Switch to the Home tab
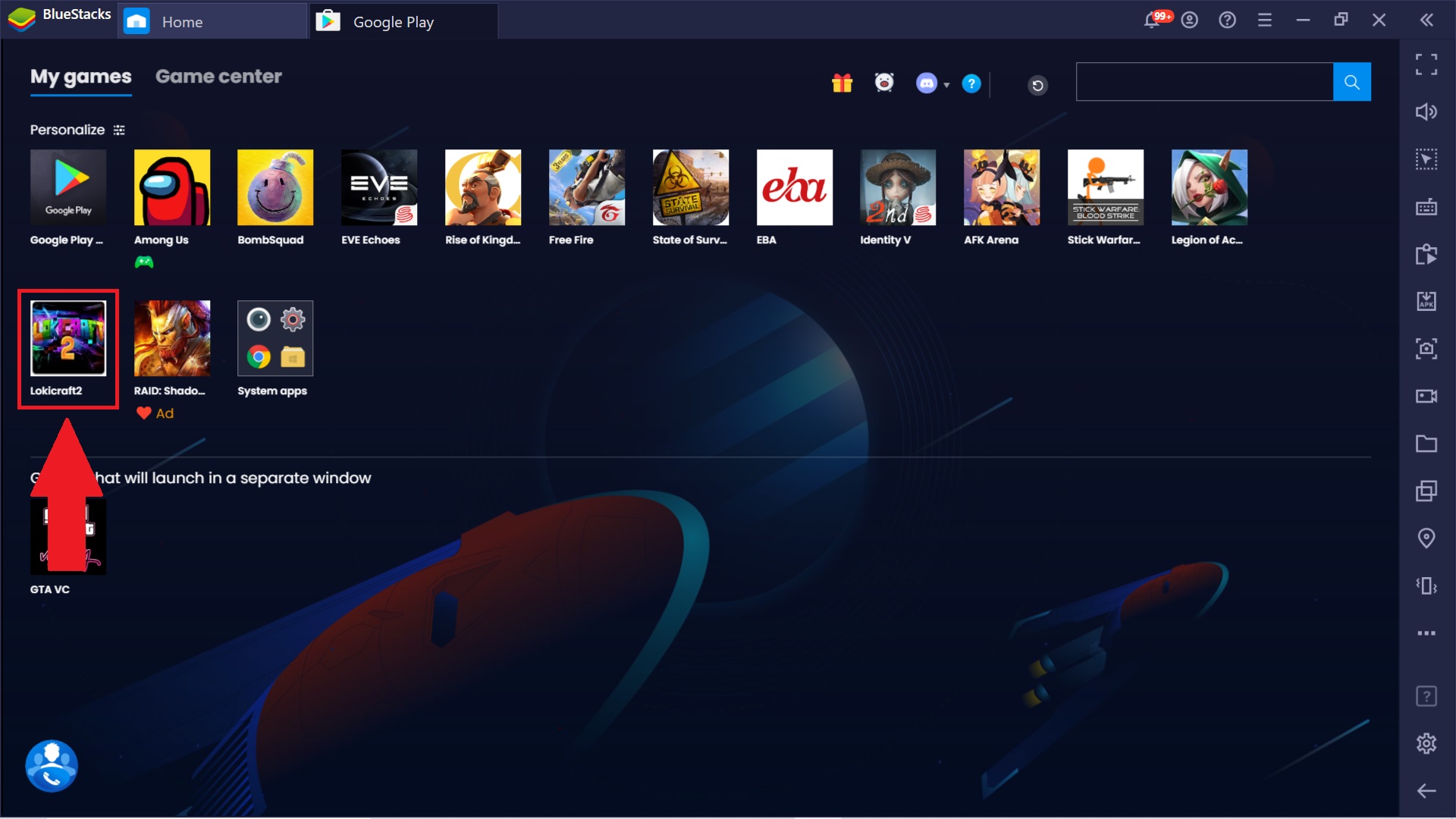Screen dimensions: 1456x819 [212, 21]
